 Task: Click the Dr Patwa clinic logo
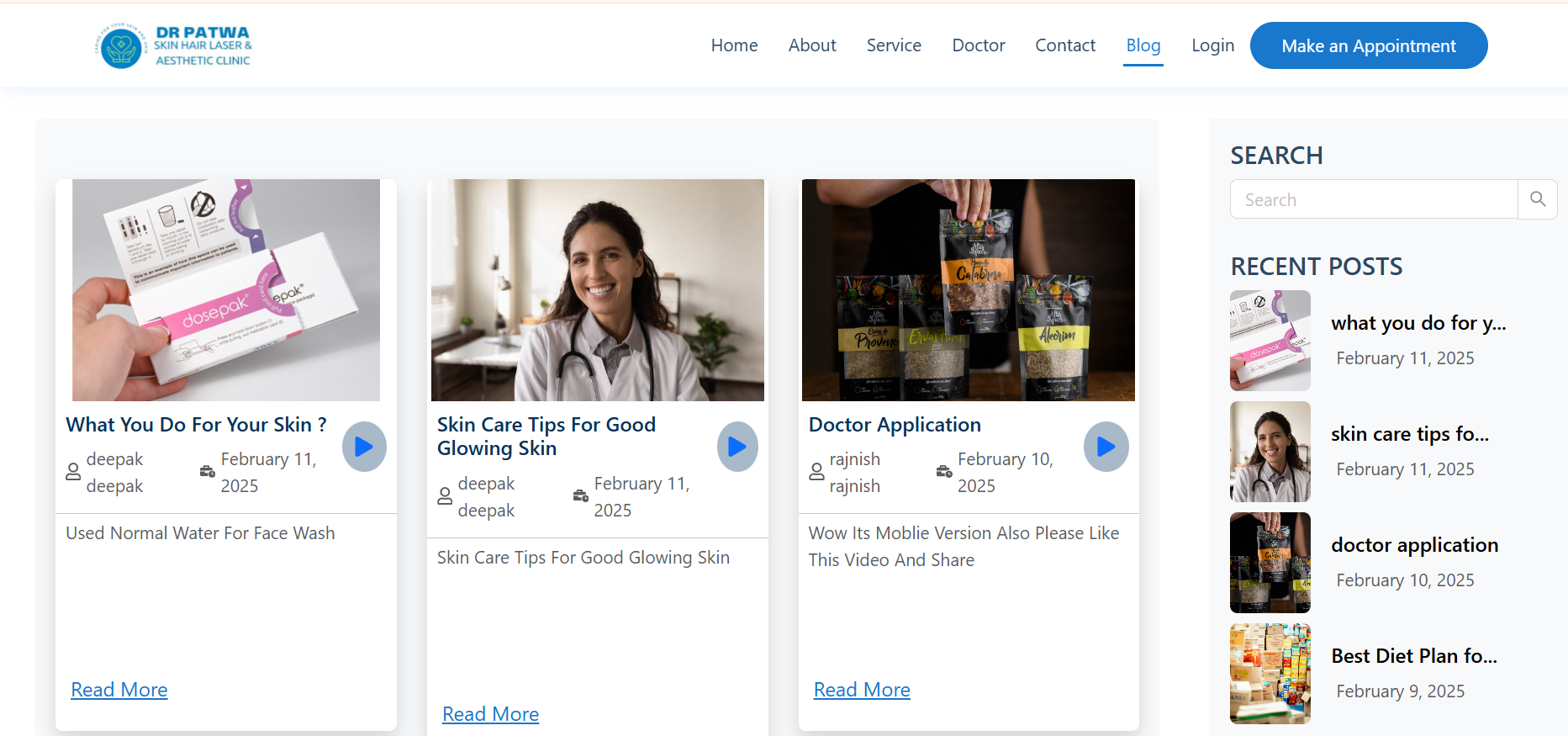[x=174, y=45]
